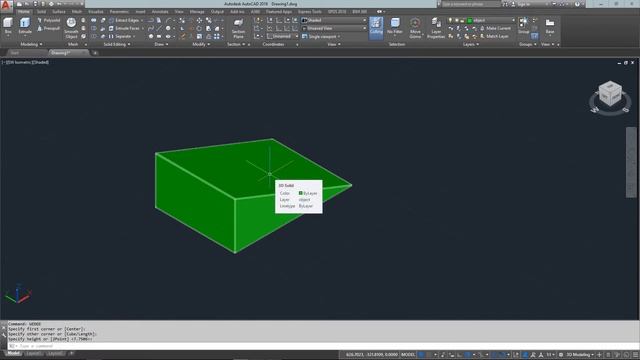Open the Help question mark icon

click(x=577, y=4)
